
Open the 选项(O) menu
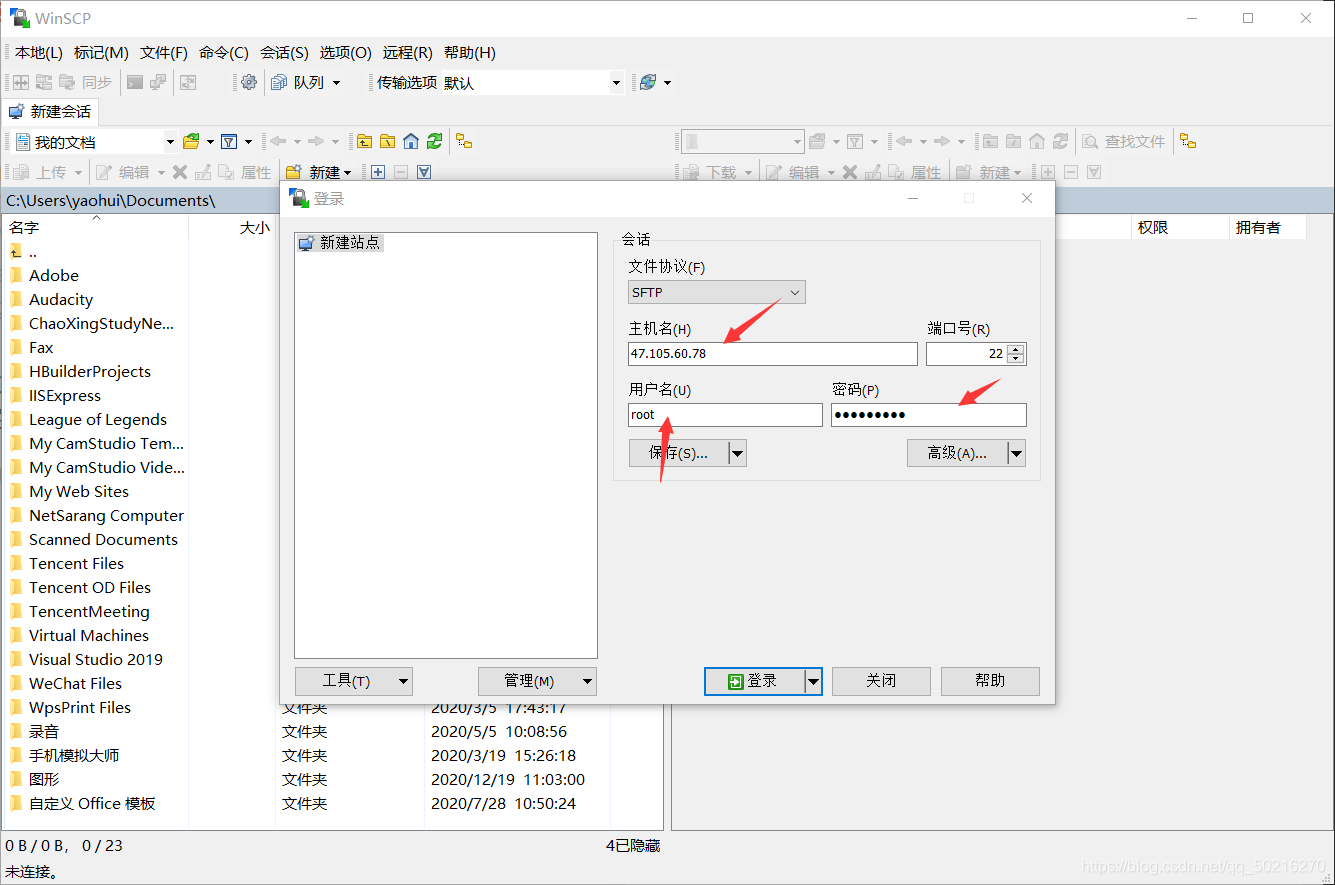pos(346,52)
